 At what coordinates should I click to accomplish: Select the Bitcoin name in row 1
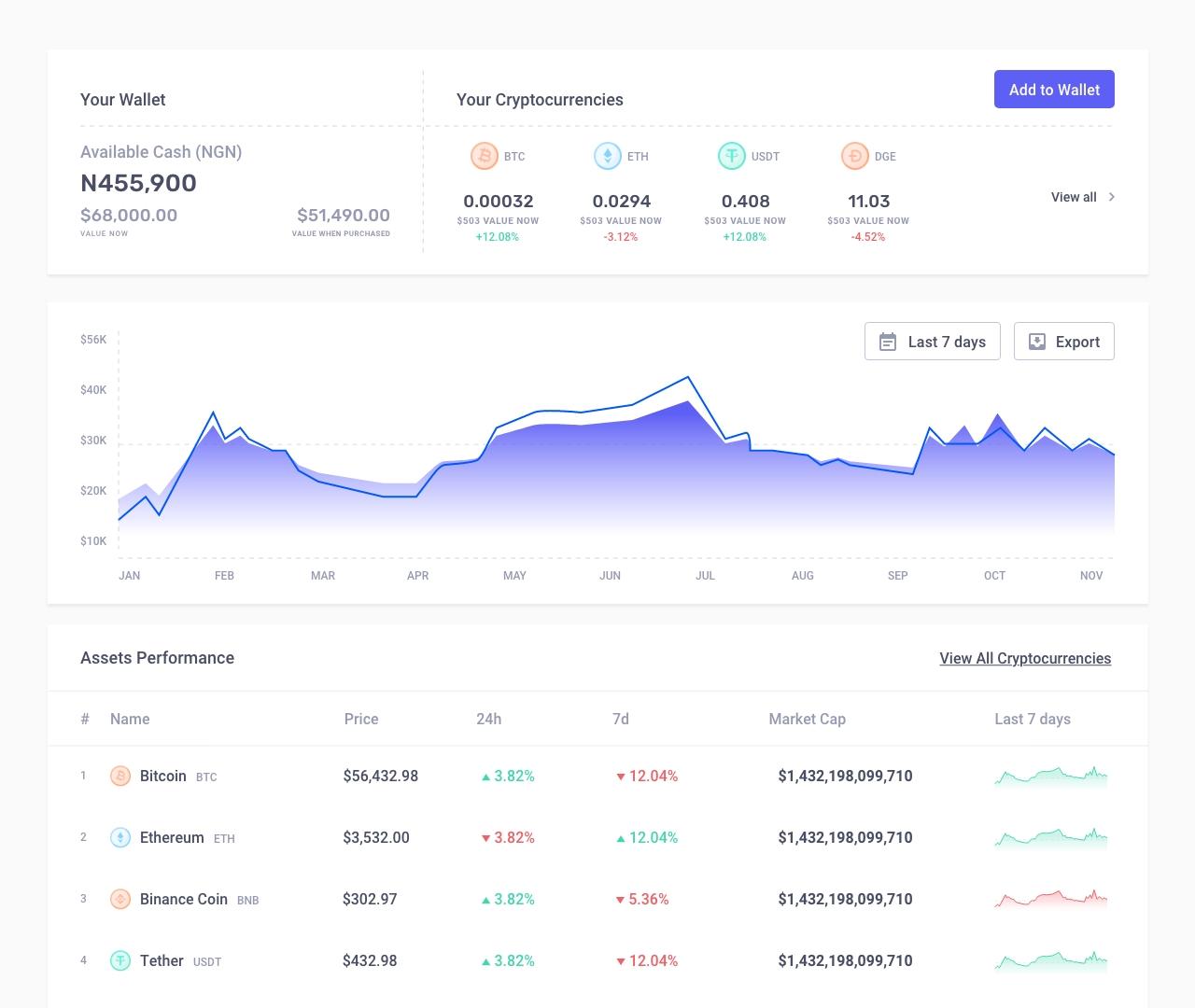click(163, 776)
